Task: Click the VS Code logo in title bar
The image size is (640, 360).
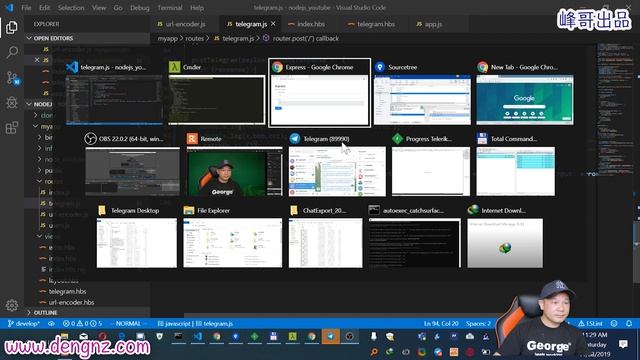Action: coord(9,7)
